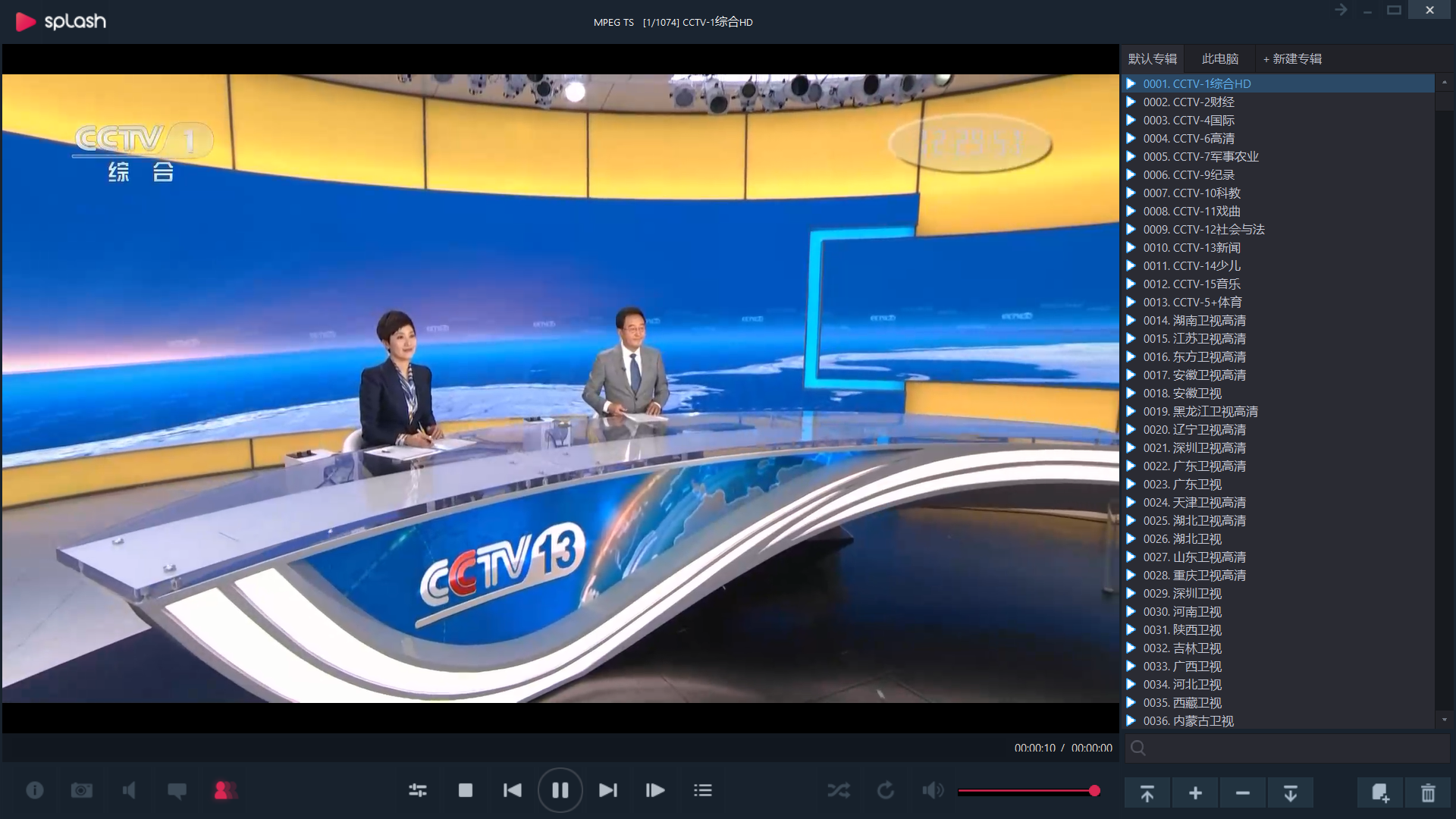This screenshot has width=1456, height=819.
Task: Click the stop playback button
Action: click(466, 790)
